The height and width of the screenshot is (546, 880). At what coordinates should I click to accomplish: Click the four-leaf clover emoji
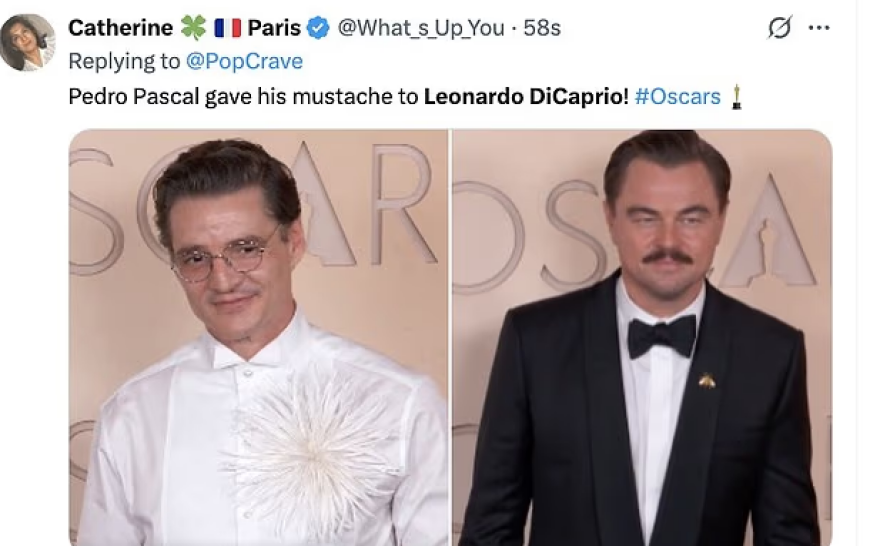click(x=192, y=28)
